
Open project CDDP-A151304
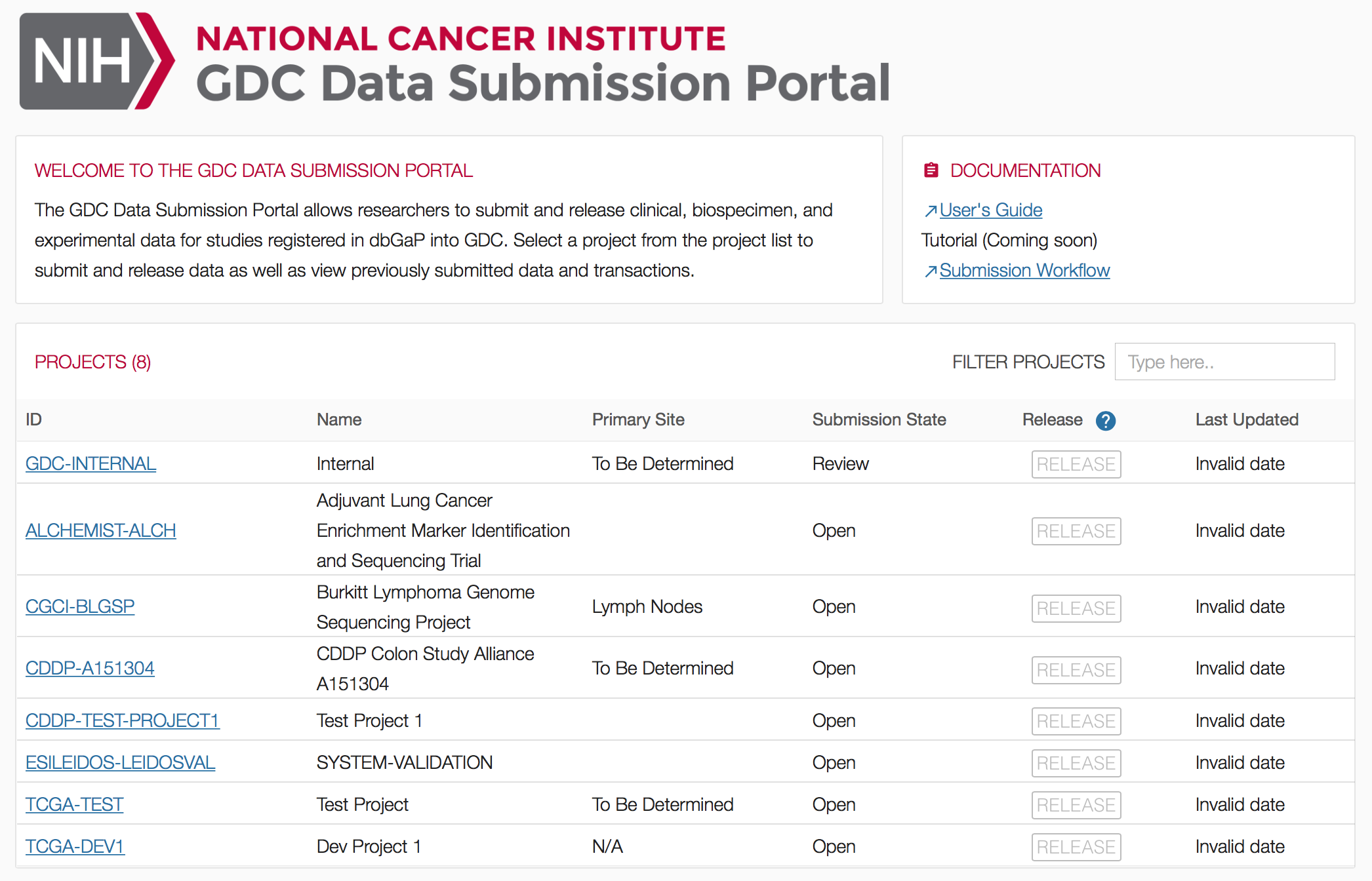[x=90, y=668]
